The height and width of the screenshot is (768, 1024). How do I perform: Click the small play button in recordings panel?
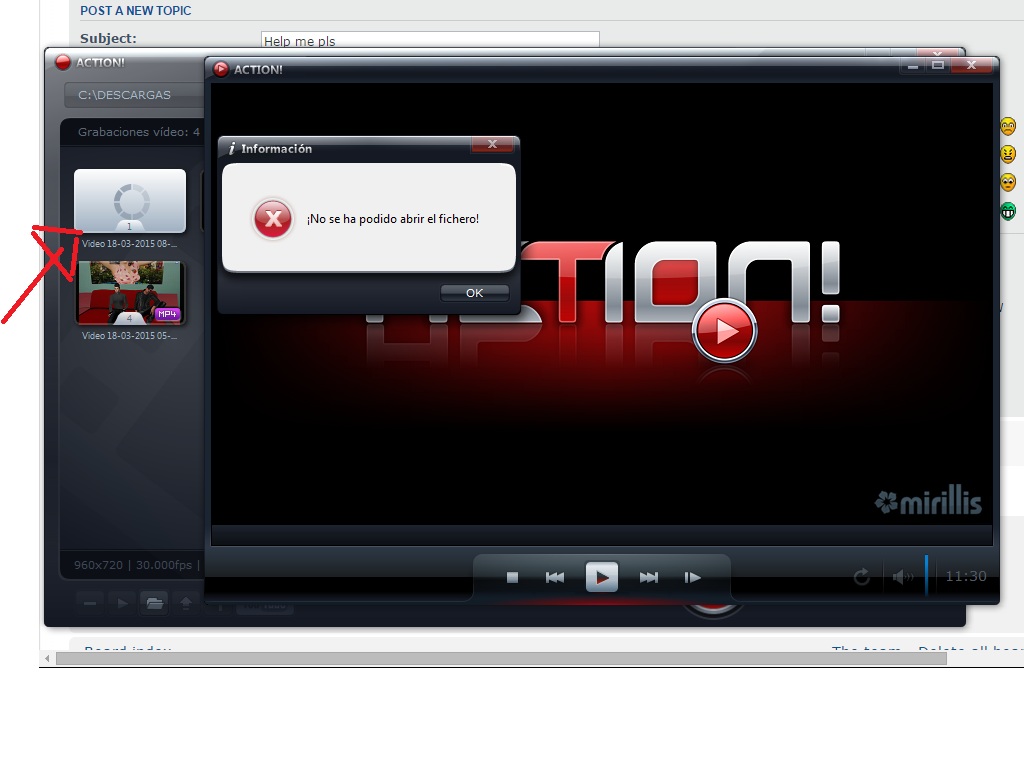pyautogui.click(x=122, y=603)
